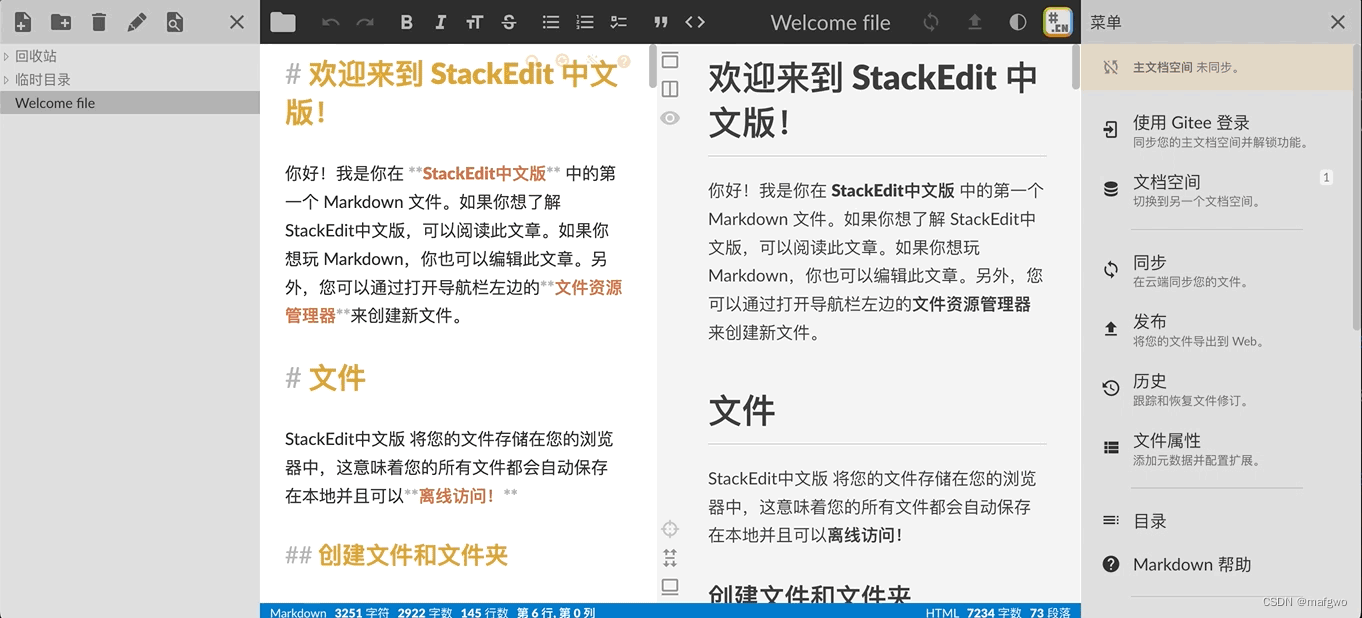
Task: Open the 文档空间 menu entry
Action: click(1216, 190)
